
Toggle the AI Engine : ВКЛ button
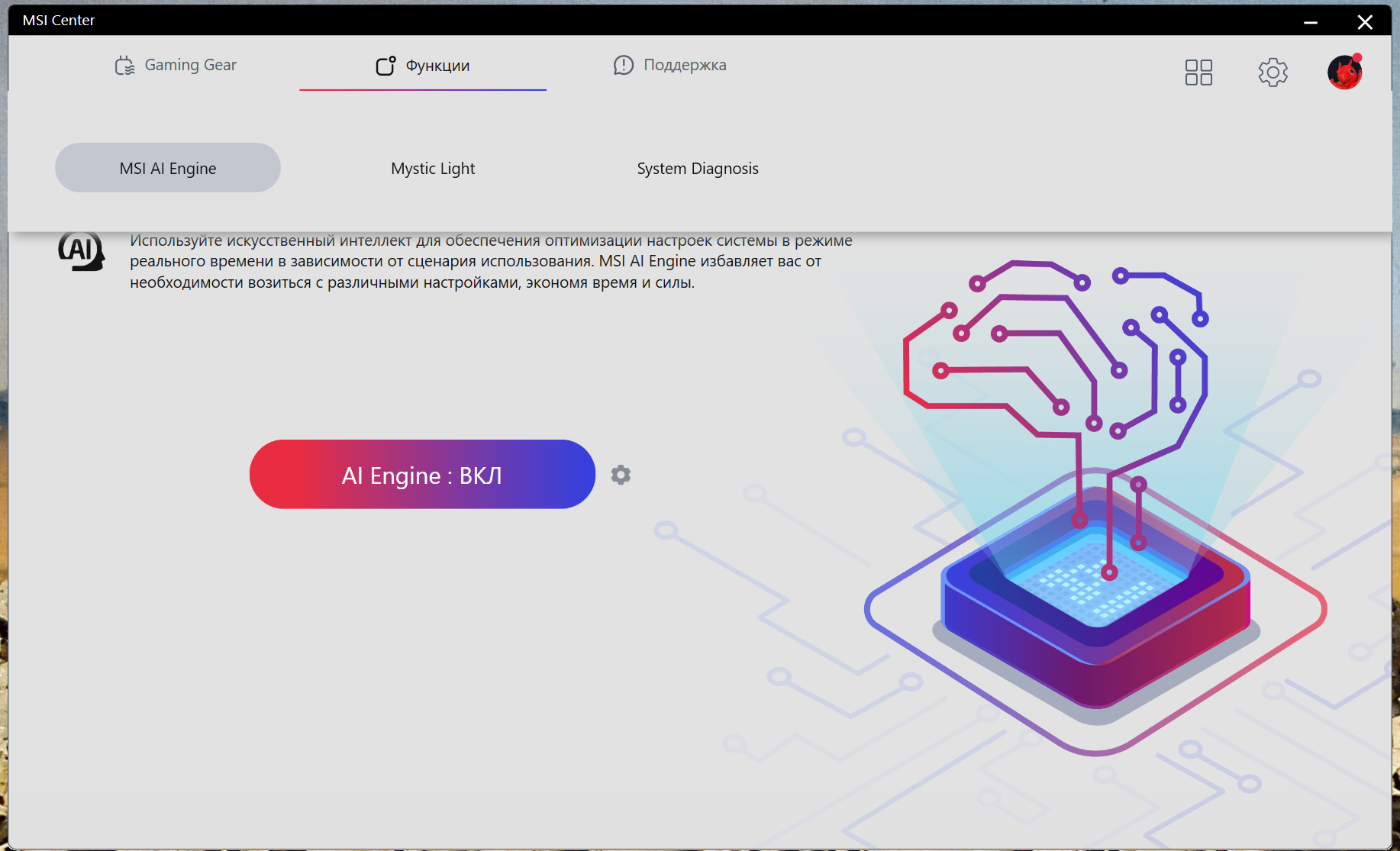coord(422,474)
